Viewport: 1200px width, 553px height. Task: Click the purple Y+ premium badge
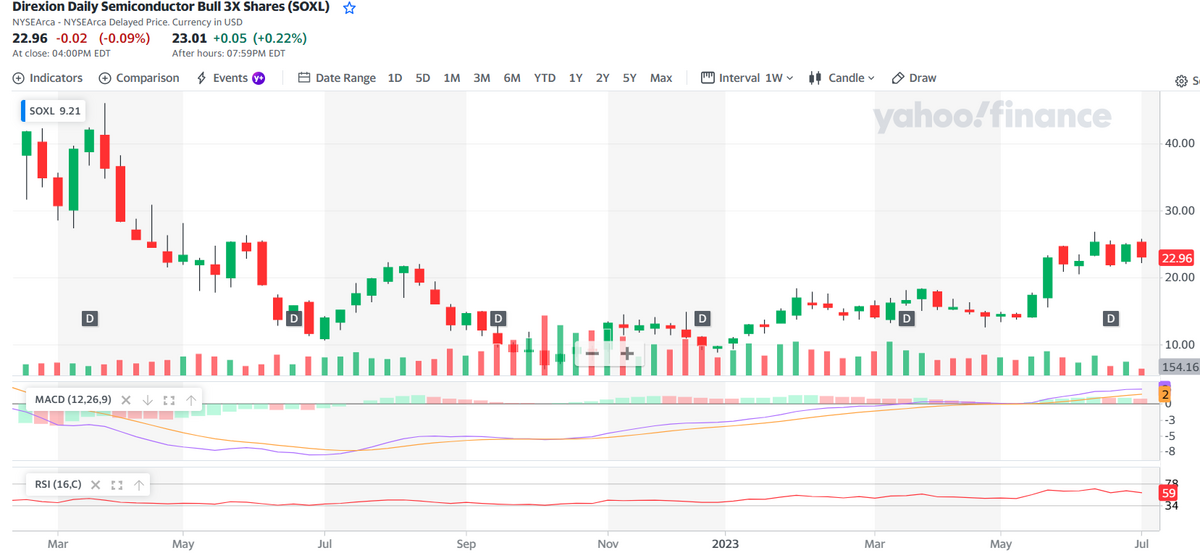[x=258, y=78]
